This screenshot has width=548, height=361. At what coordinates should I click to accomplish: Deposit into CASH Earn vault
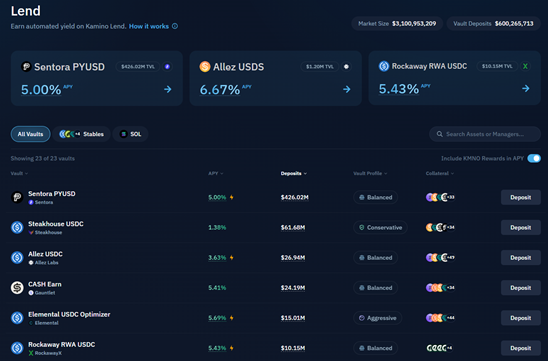coord(521,288)
